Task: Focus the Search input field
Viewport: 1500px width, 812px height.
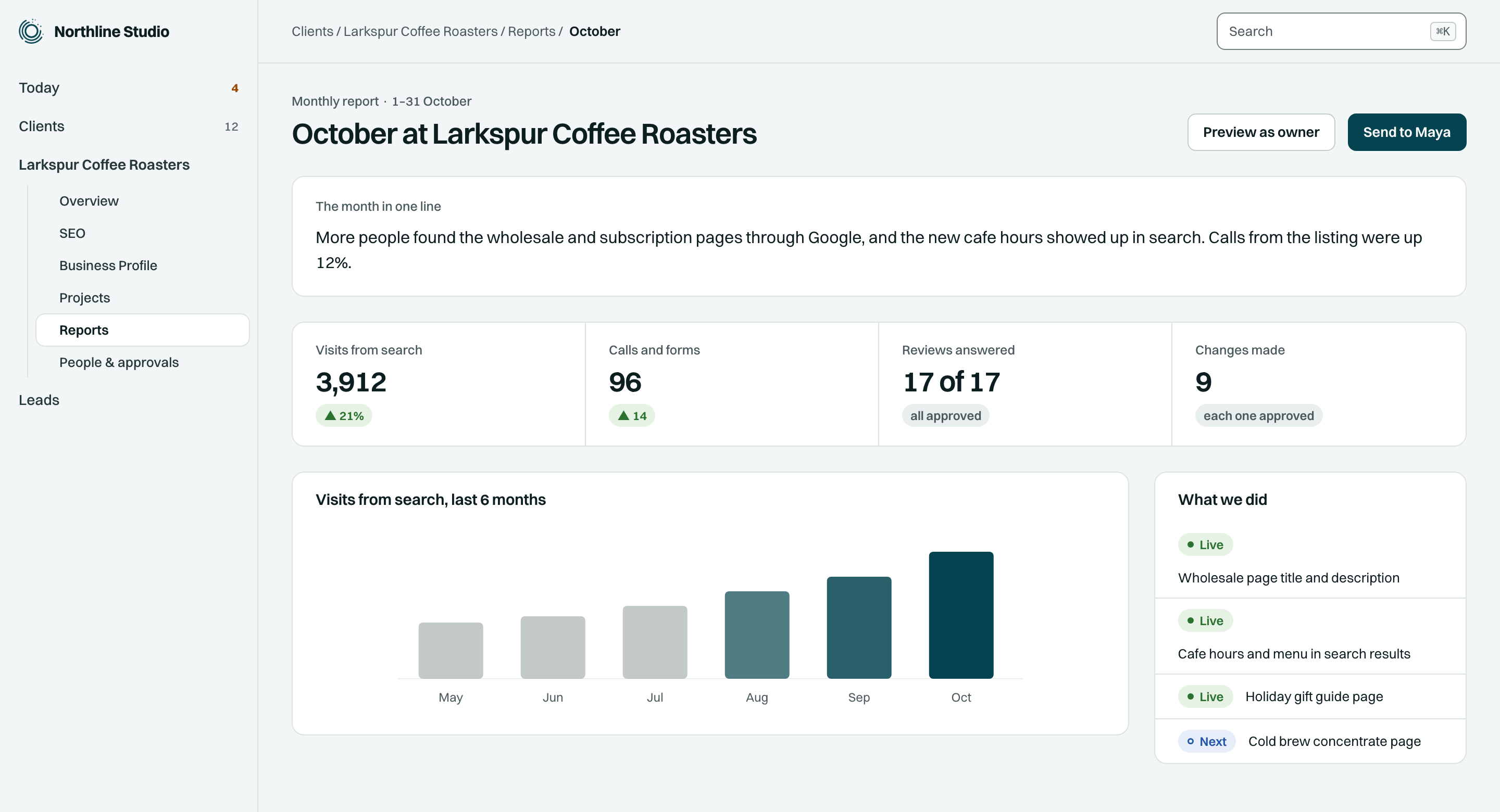Action: pos(1341,31)
